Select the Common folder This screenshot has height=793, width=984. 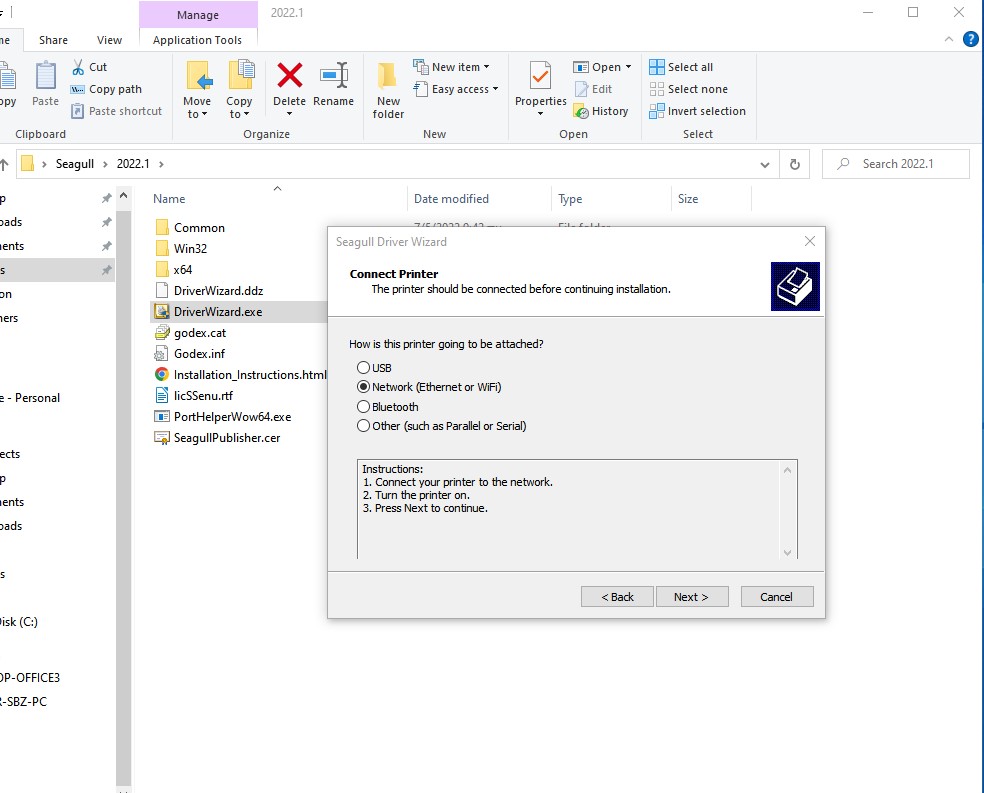190,228
